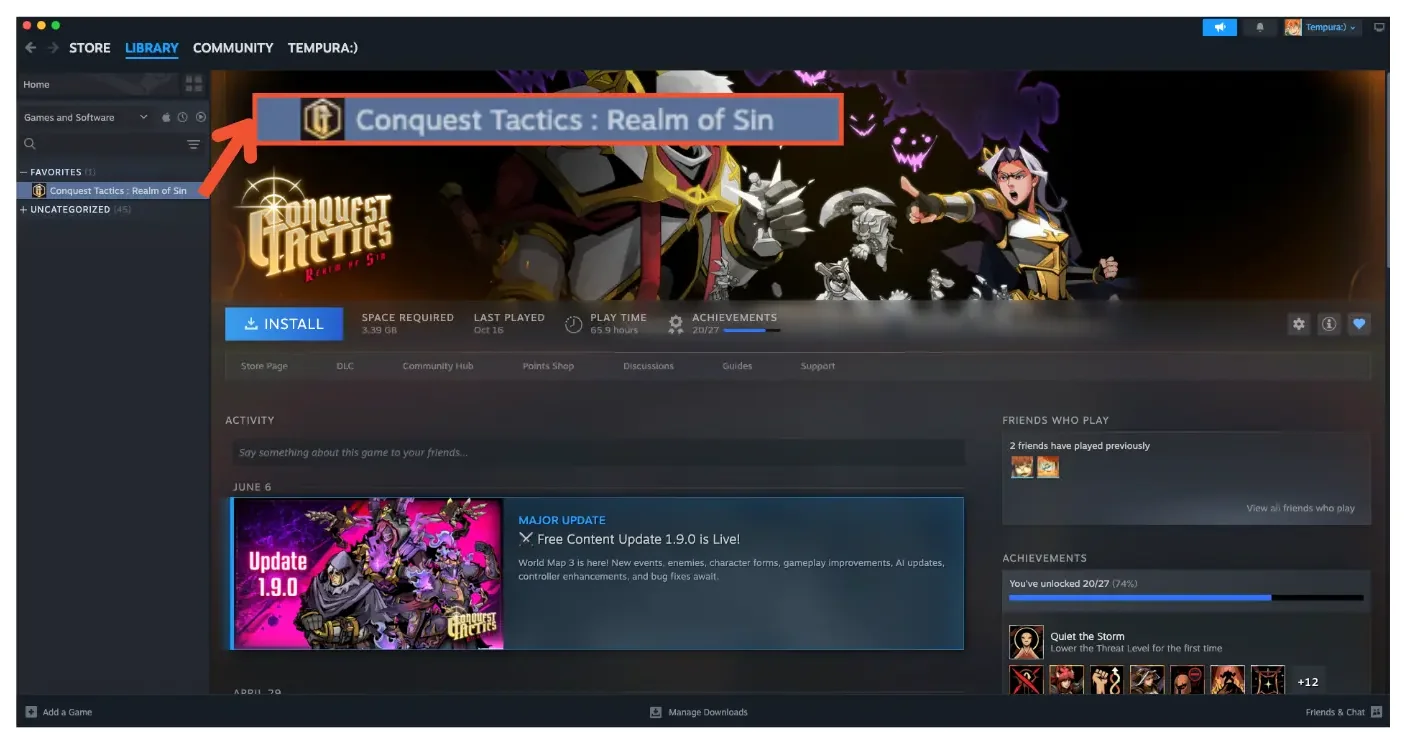Viewport: 1406px width, 744px height.
Task: Toggle favorite heart icon
Action: (x=1359, y=324)
